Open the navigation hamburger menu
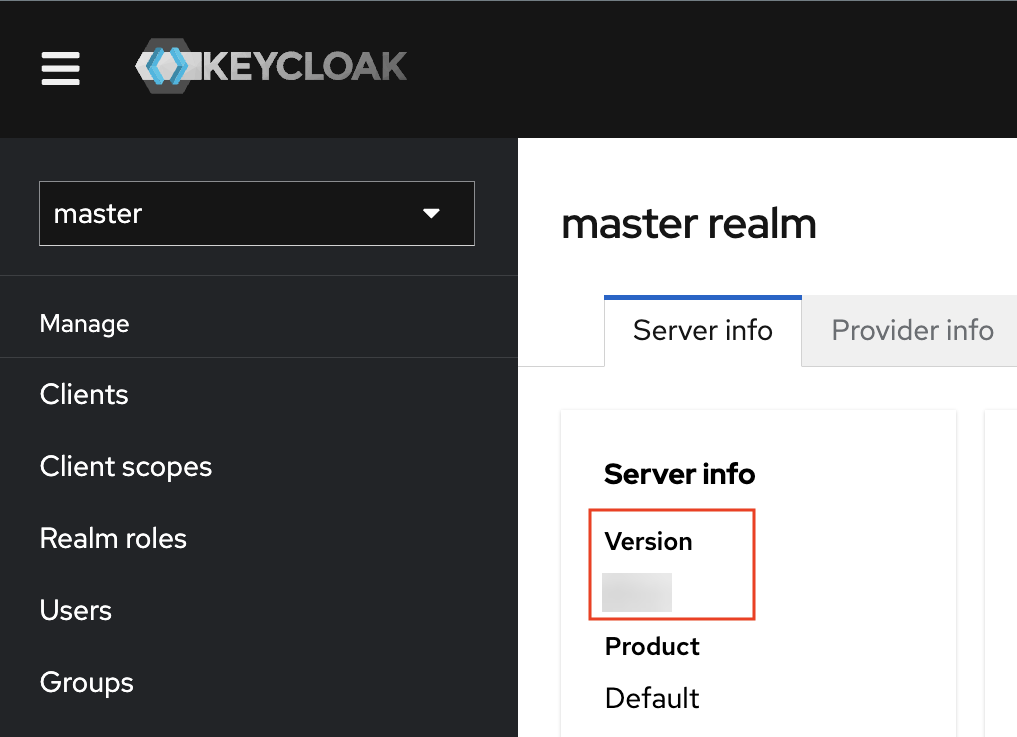 coord(60,69)
